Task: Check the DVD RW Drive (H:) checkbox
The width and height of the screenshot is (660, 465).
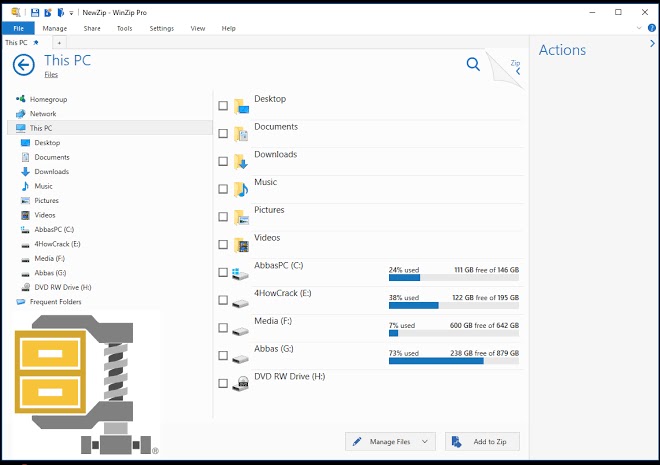Action: coord(223,383)
